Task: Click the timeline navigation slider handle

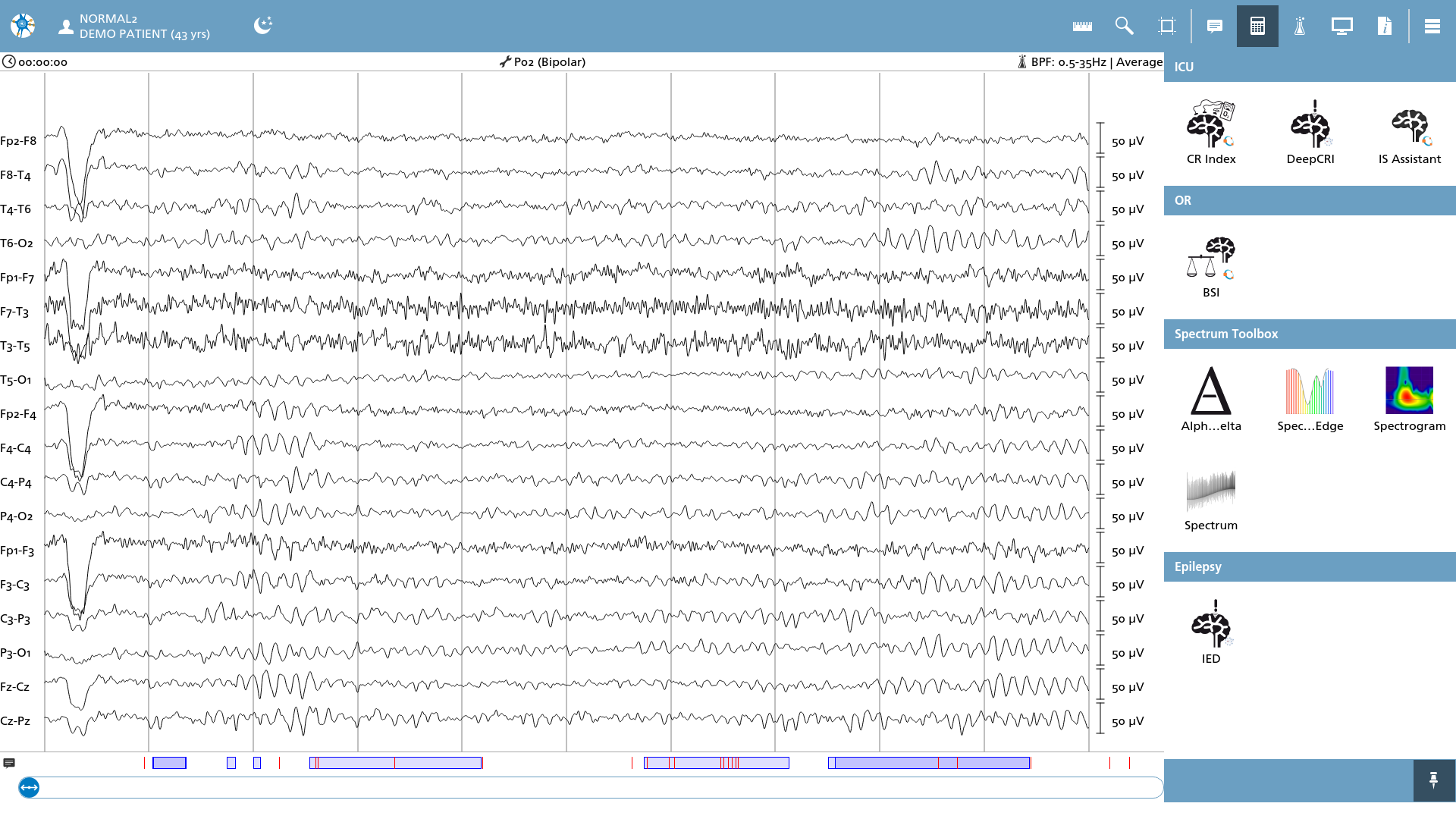Action: [29, 787]
